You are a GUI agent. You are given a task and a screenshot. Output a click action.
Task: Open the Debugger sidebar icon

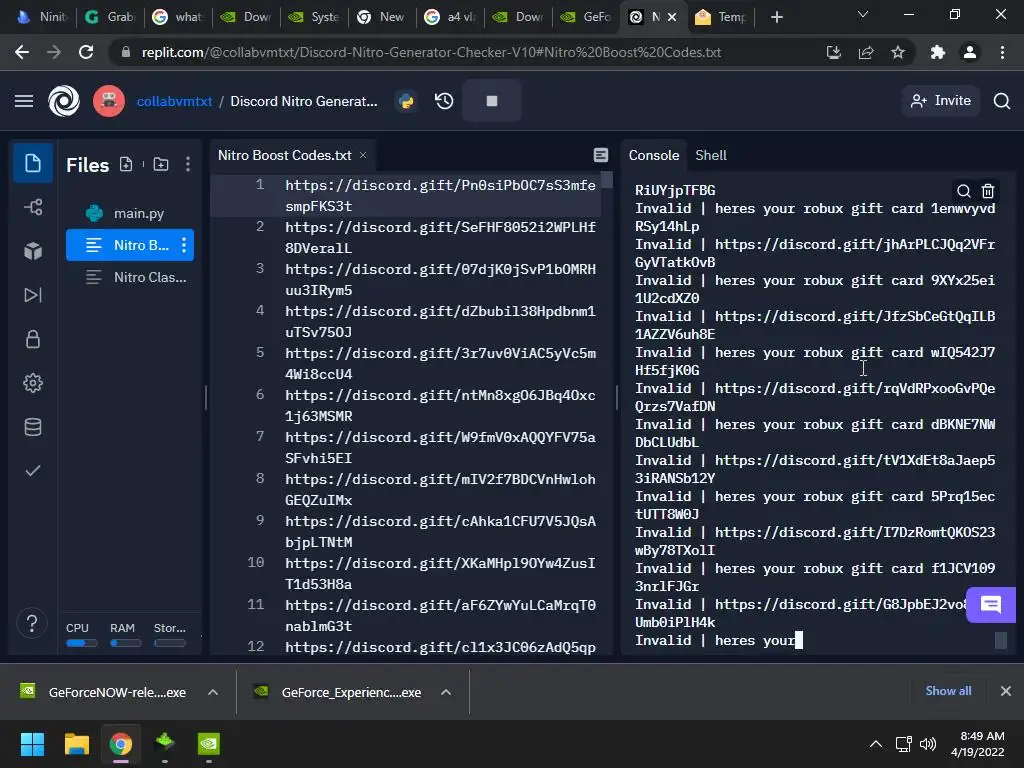pos(33,295)
